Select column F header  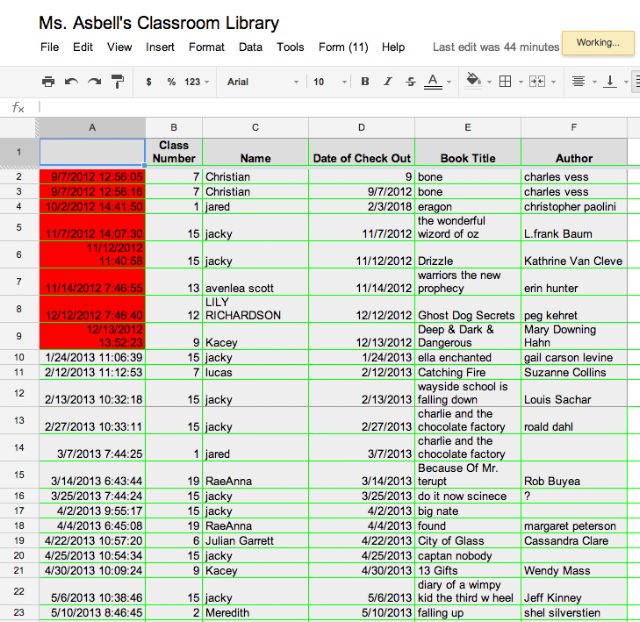pyautogui.click(x=574, y=128)
